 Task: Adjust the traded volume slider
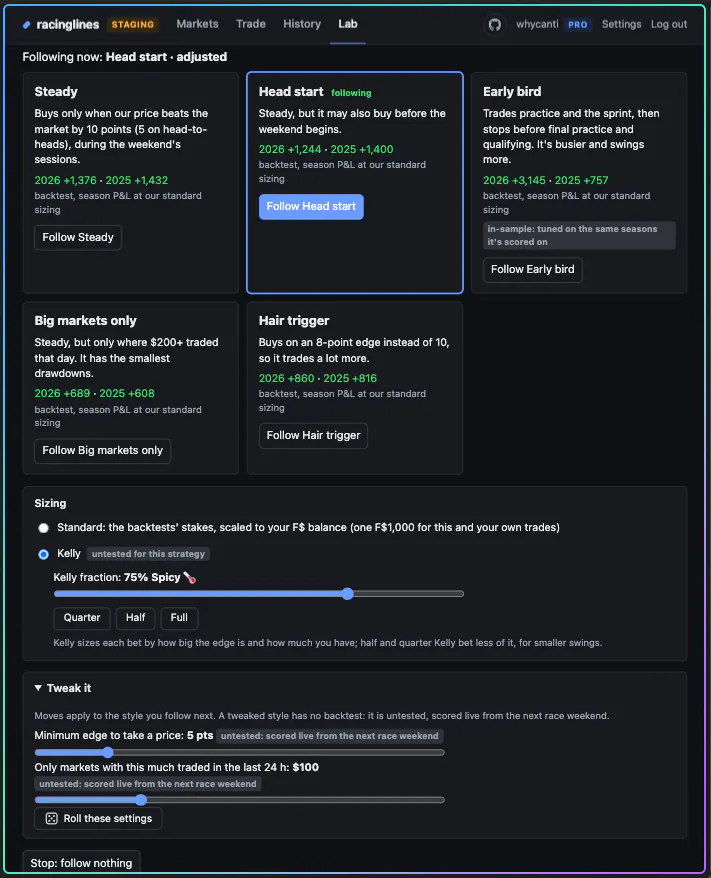pos(240,800)
